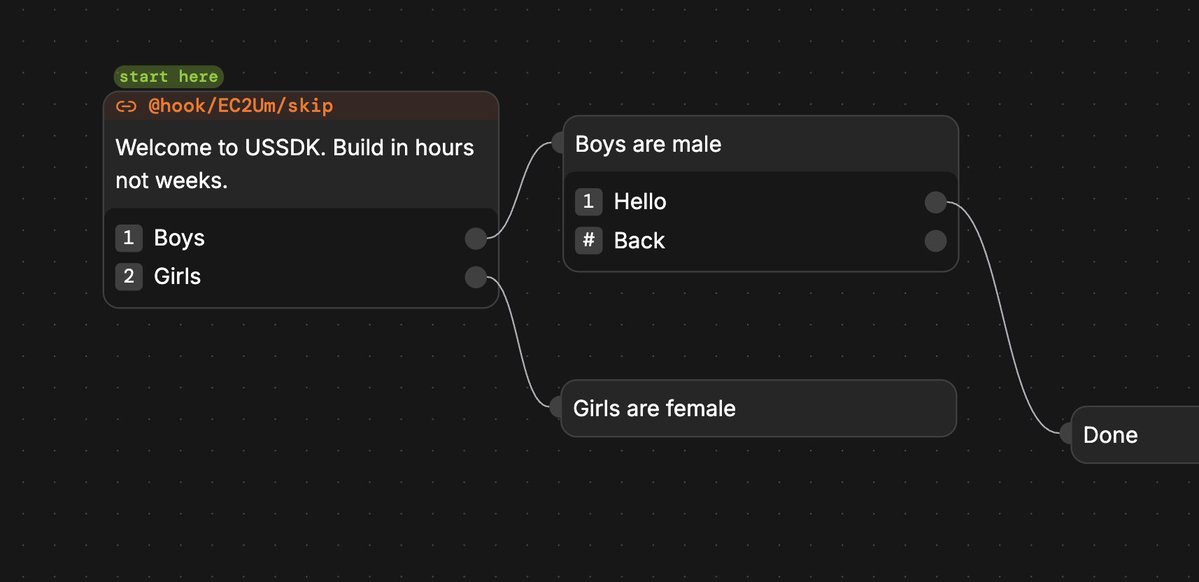Select the Girls menu option
Screen dimensions: 1199x582
pyautogui.click(x=177, y=276)
